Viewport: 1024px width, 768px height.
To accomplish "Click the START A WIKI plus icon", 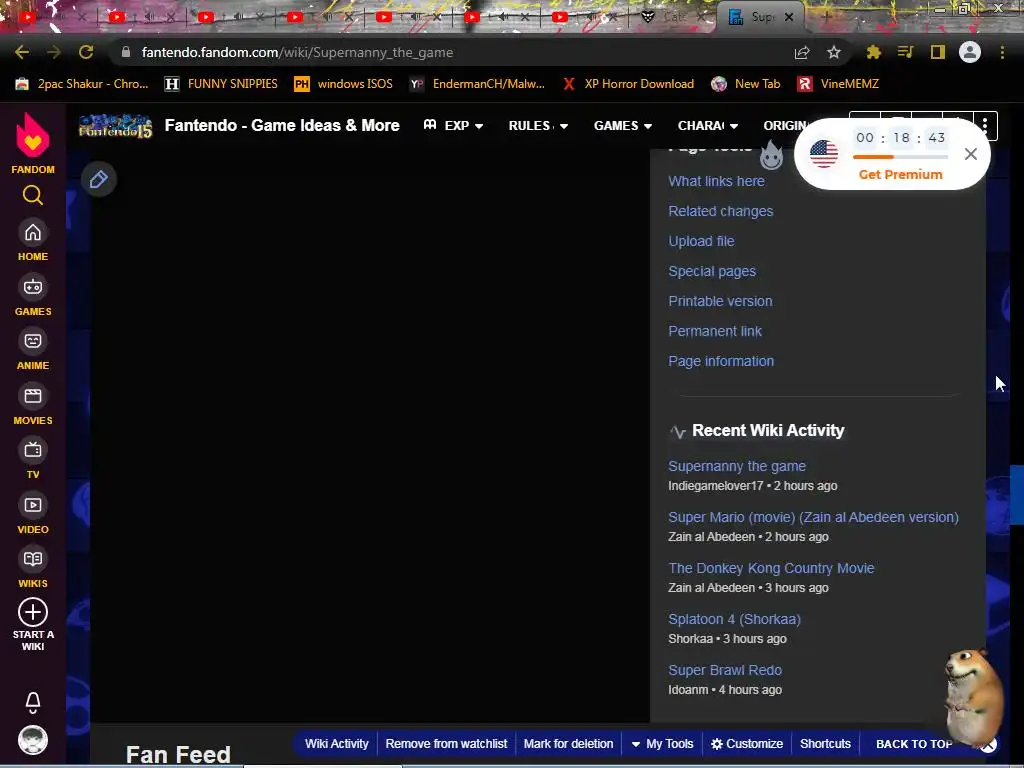I will (33, 612).
